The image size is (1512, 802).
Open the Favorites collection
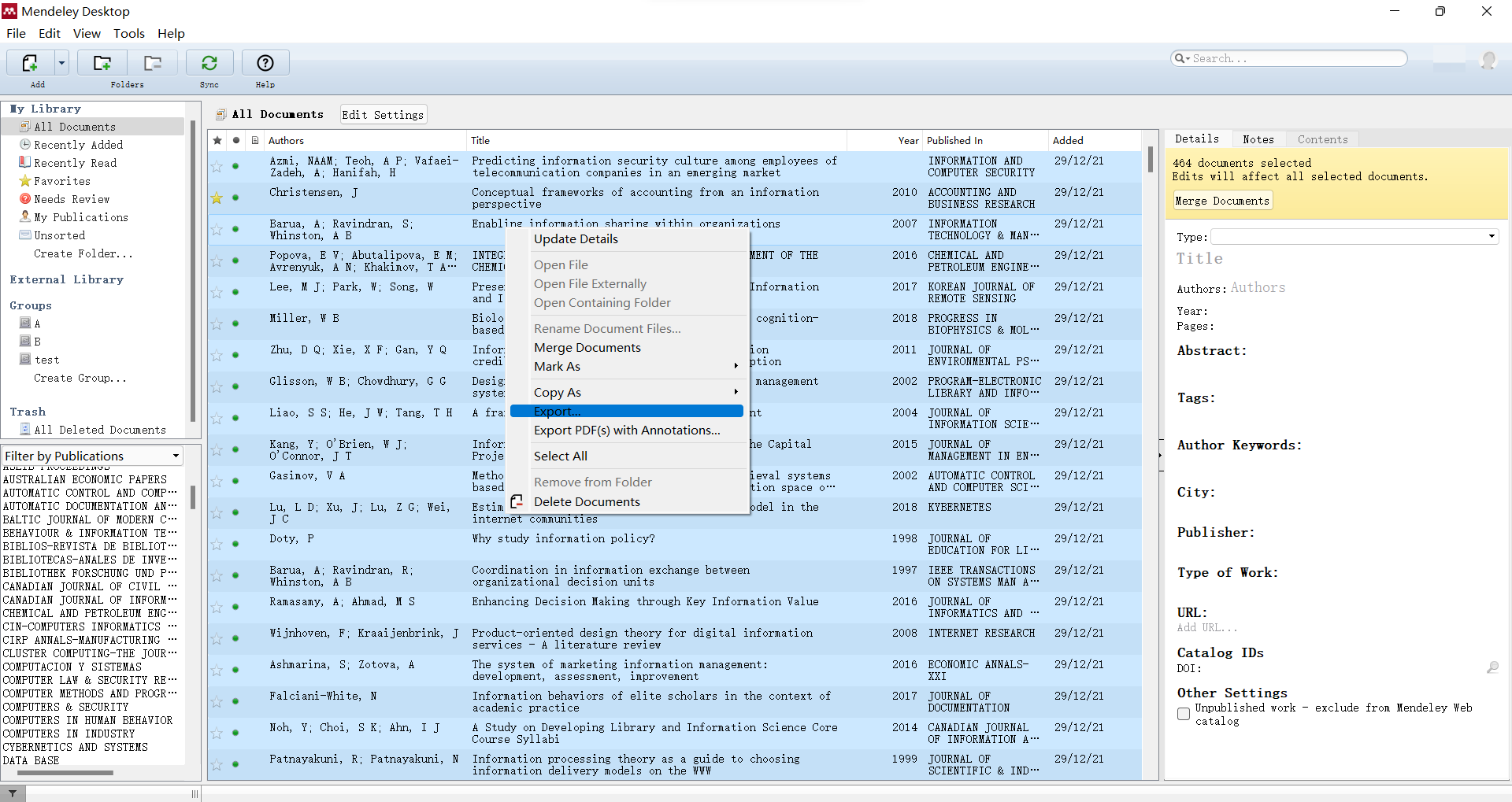pyautogui.click(x=61, y=181)
